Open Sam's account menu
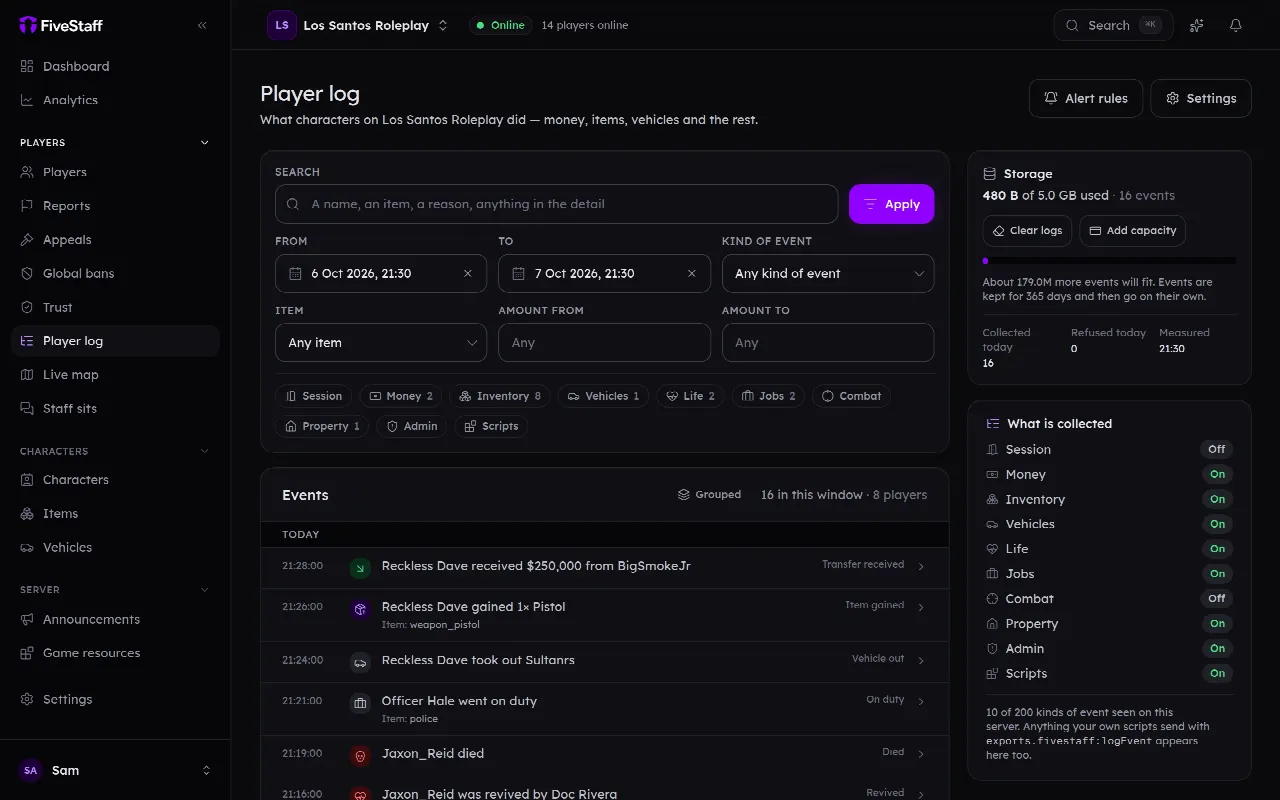 (115, 770)
